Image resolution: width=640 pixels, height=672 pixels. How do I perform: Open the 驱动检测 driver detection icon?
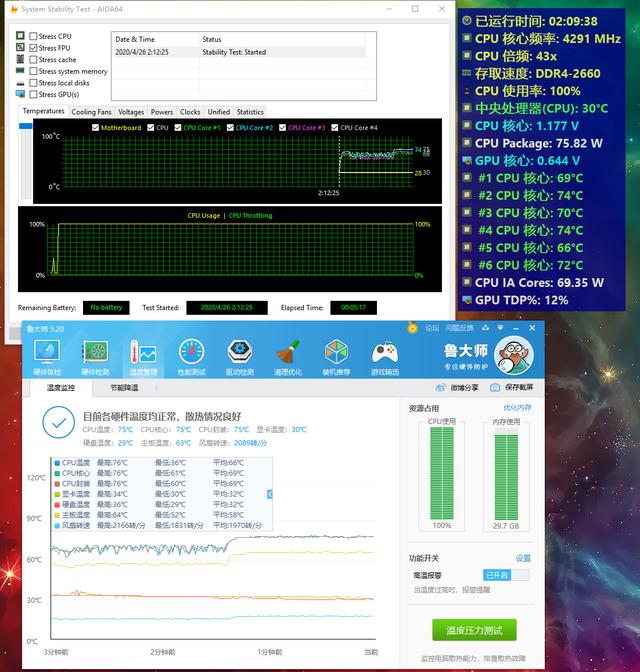239,354
